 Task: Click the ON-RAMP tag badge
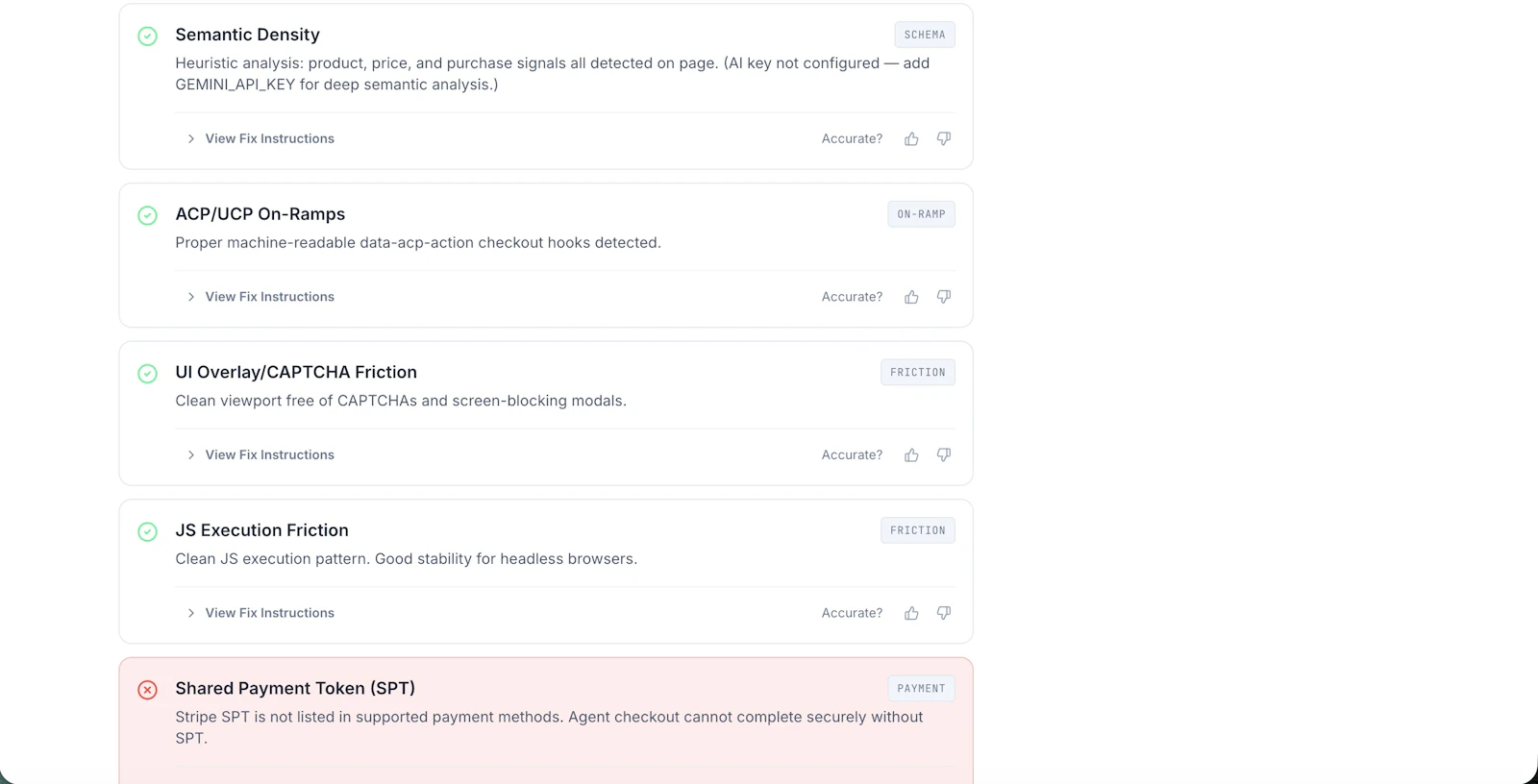[x=921, y=214]
